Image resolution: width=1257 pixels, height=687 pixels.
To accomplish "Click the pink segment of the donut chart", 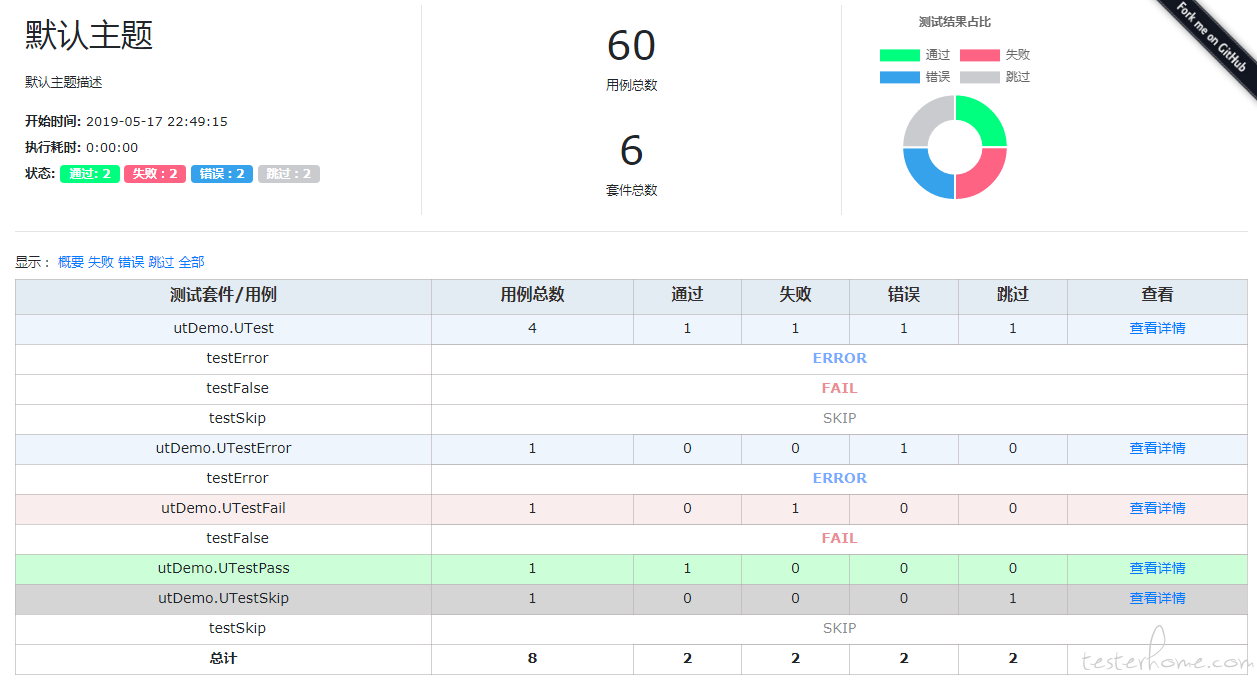I will [x=984, y=176].
